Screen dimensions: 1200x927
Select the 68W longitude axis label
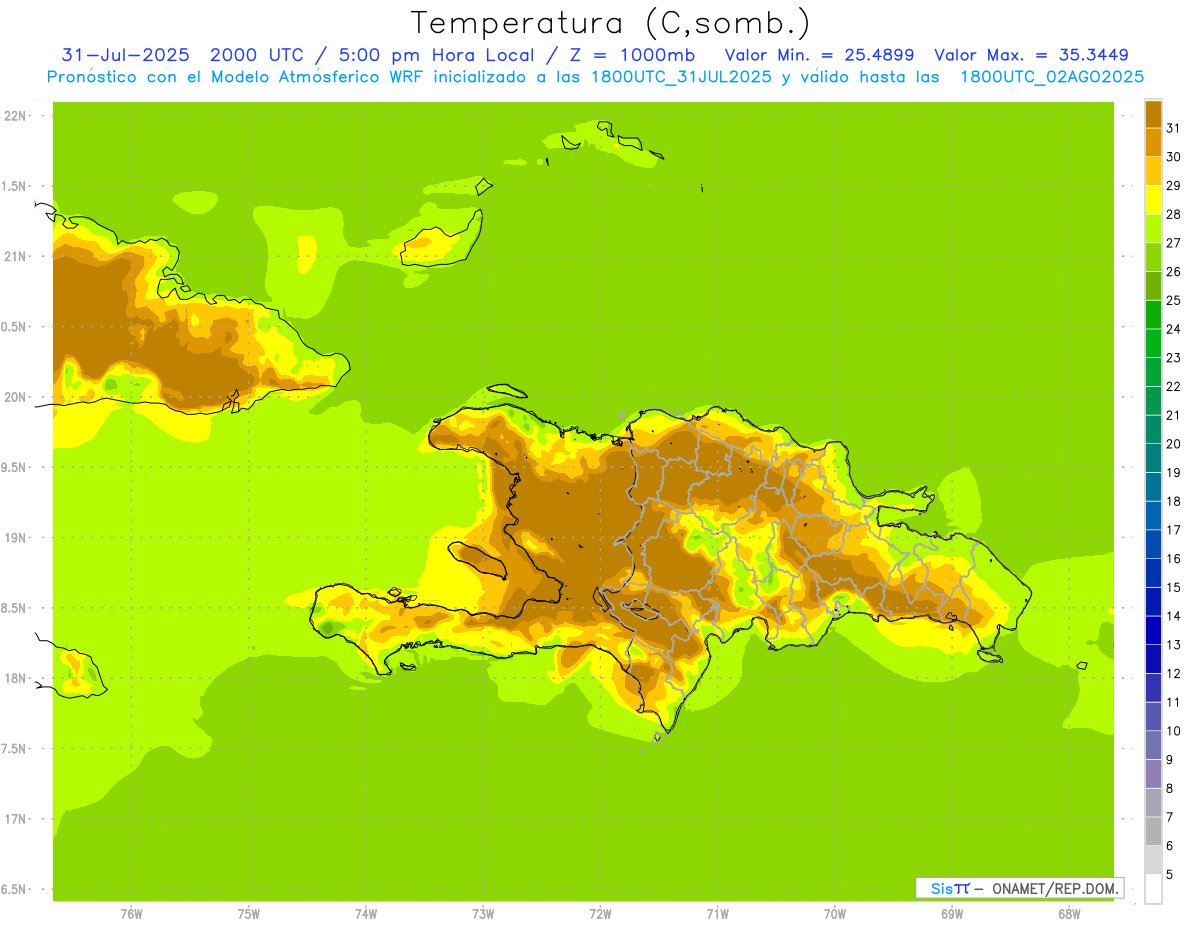coord(1069,914)
